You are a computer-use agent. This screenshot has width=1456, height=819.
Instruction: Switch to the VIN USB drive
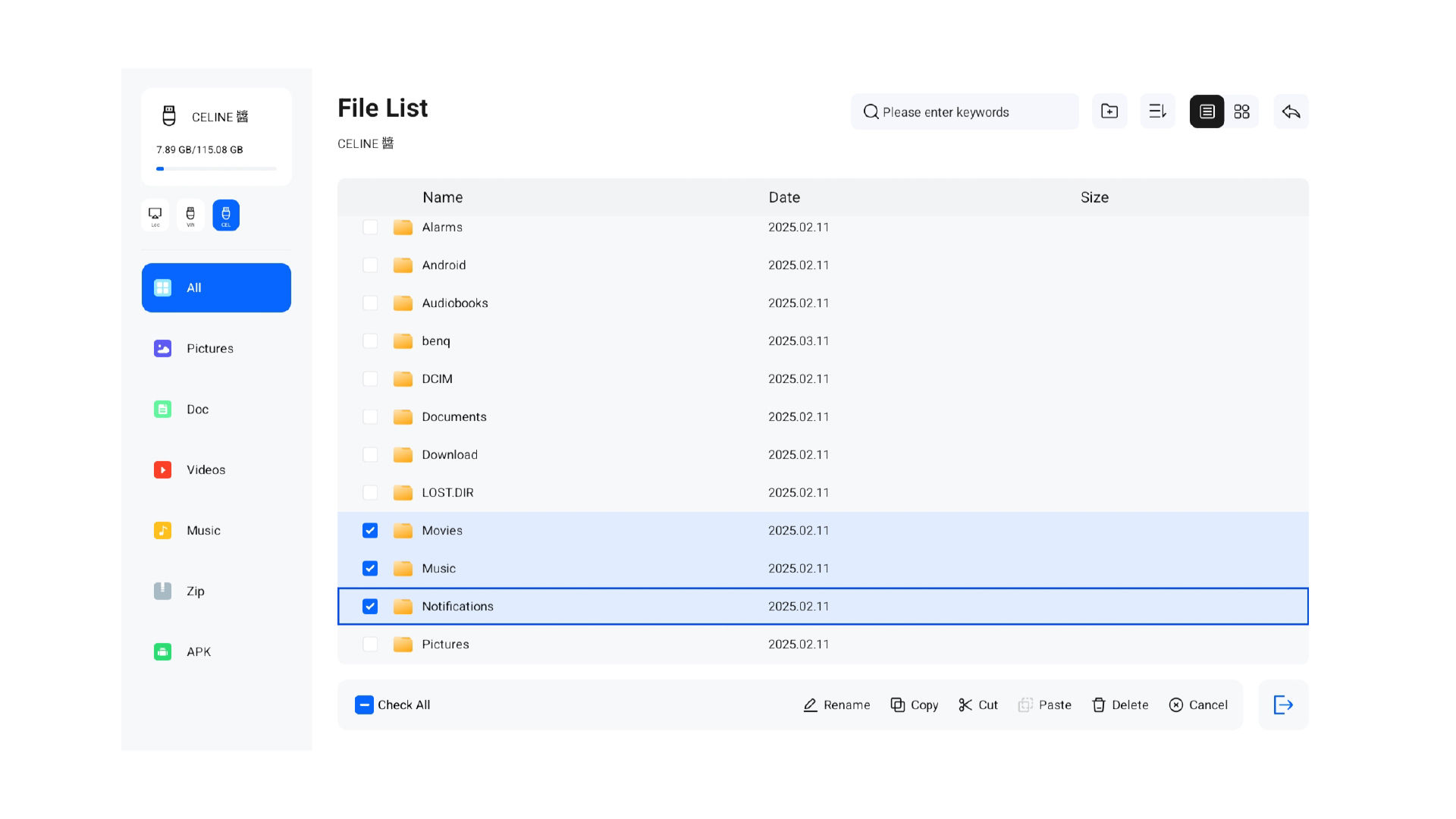point(190,215)
